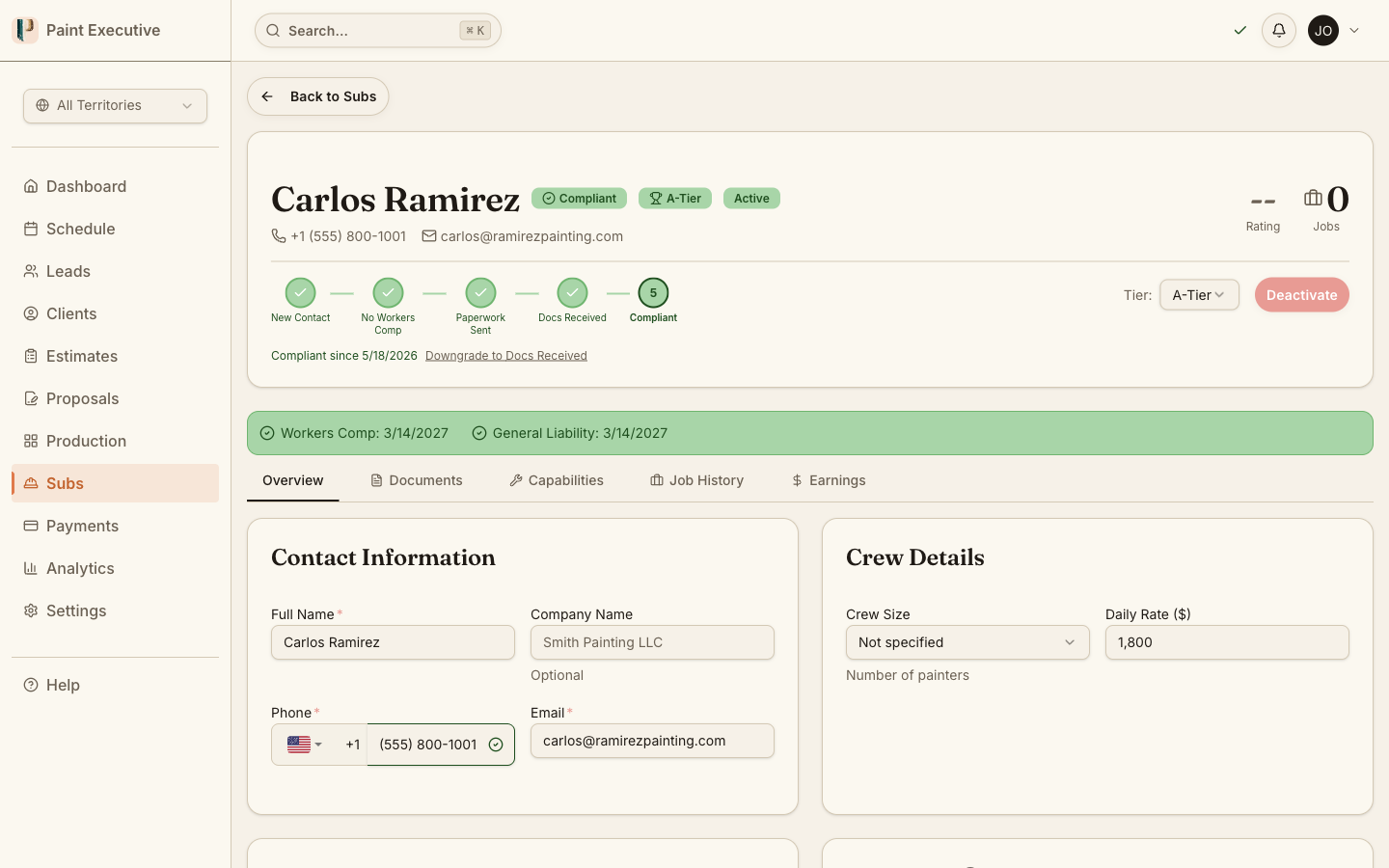The height and width of the screenshot is (868, 1389).
Task: Click the Daily Rate input field
Action: 1227,642
